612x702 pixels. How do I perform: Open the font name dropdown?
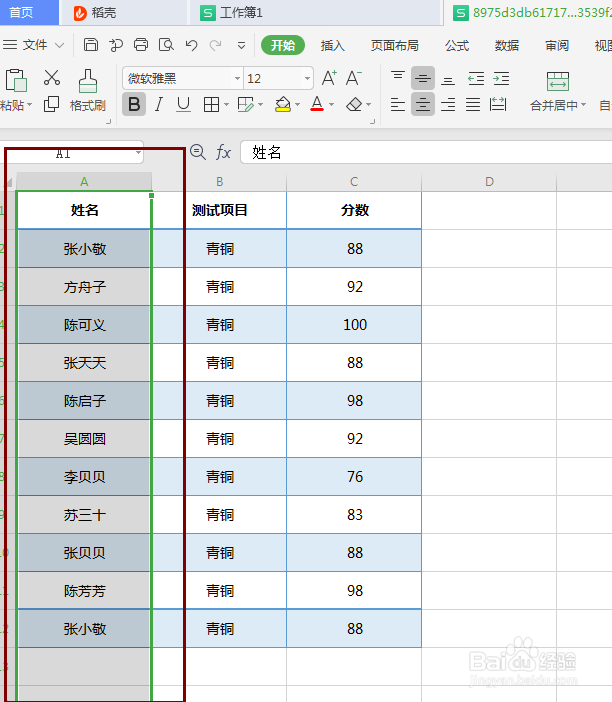pos(237,79)
